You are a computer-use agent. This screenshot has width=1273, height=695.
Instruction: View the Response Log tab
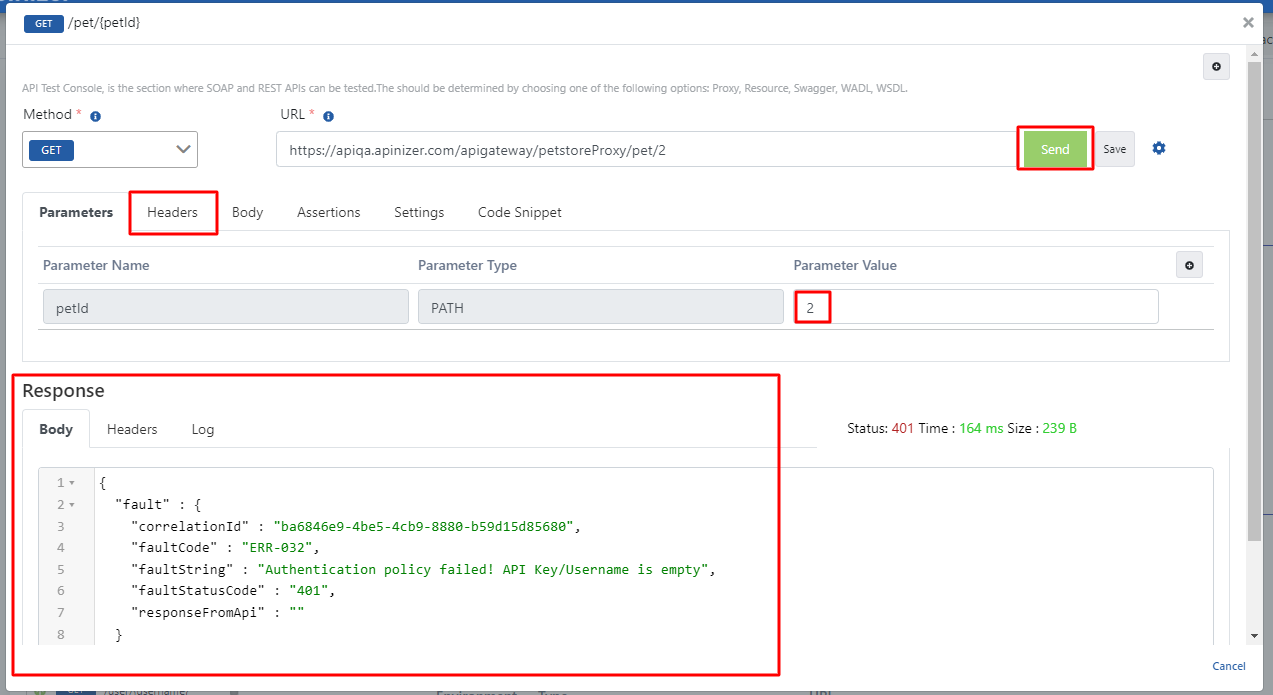[x=203, y=429]
